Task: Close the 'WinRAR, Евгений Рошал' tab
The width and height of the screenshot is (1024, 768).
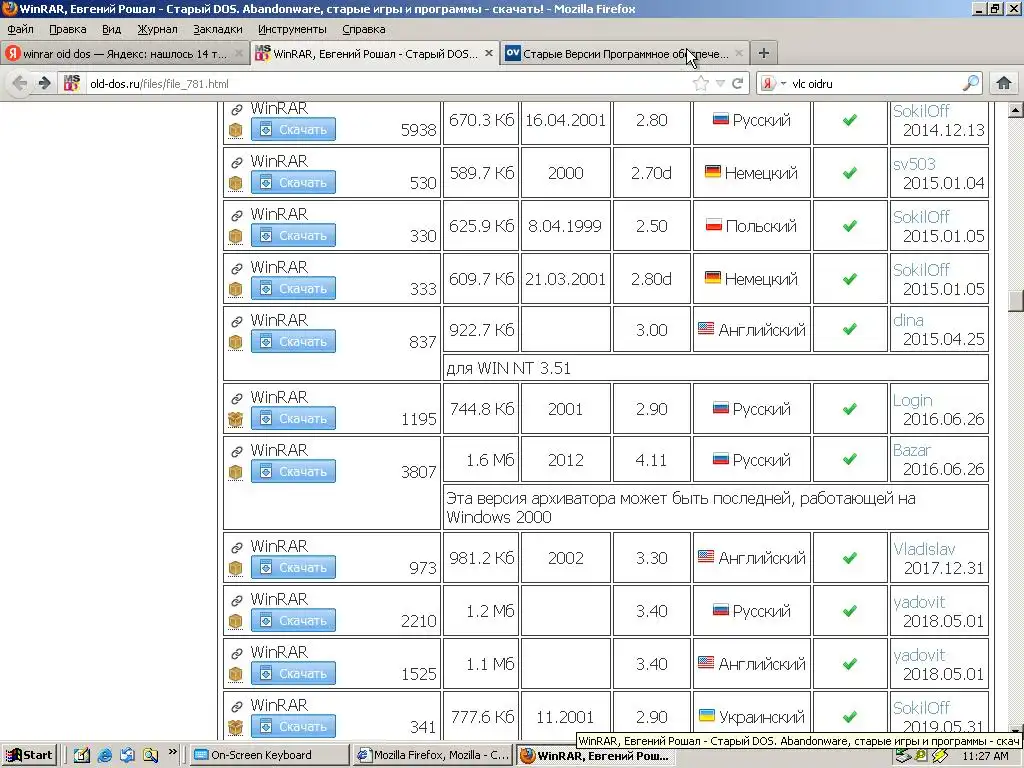Action: 488,54
